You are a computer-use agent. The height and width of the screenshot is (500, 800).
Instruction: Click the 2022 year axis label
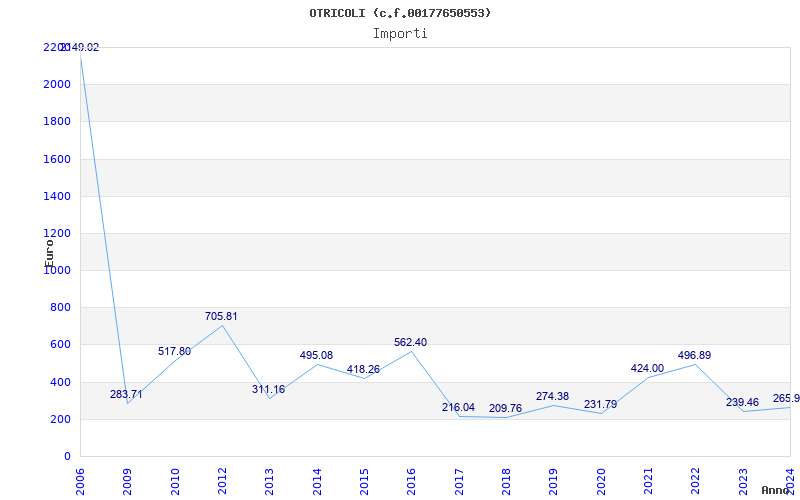pos(695,482)
